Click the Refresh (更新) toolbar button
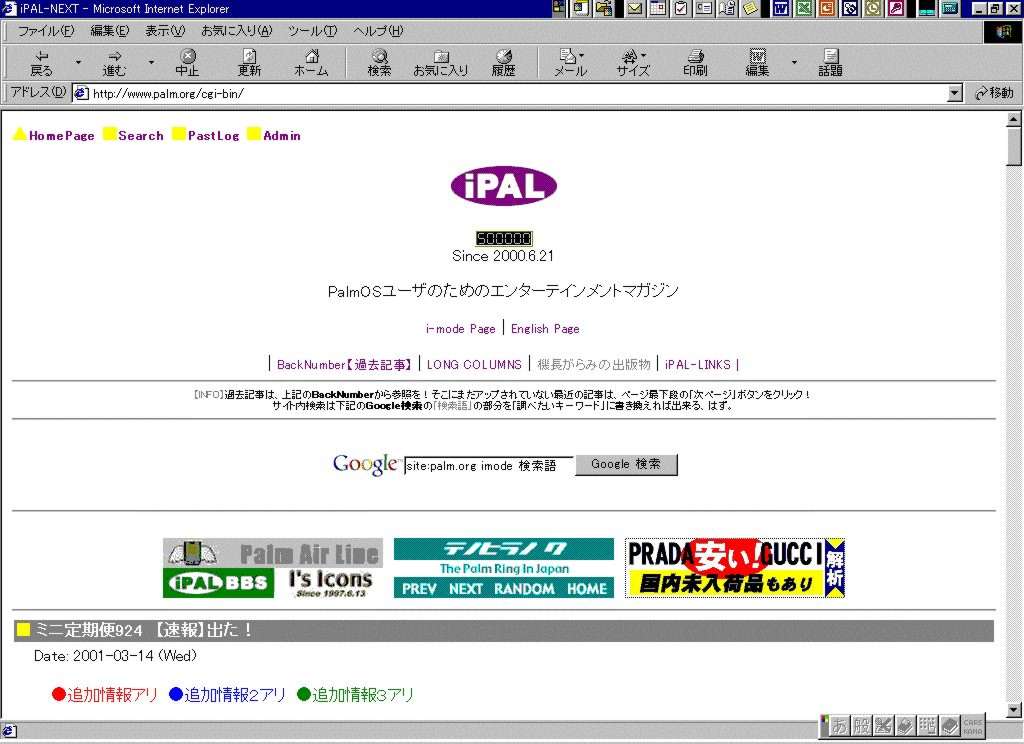Image resolution: width=1024 pixels, height=744 pixels. [249, 63]
